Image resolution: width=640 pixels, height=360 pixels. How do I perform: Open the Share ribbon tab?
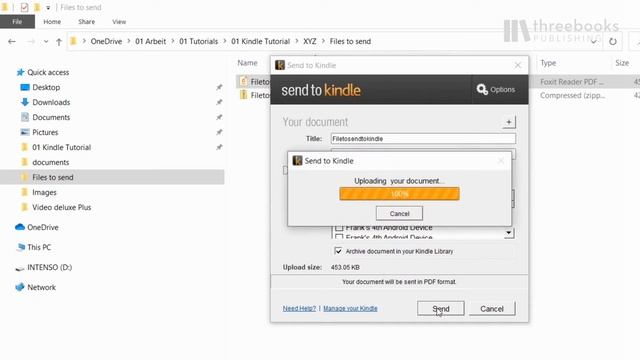tap(87, 22)
